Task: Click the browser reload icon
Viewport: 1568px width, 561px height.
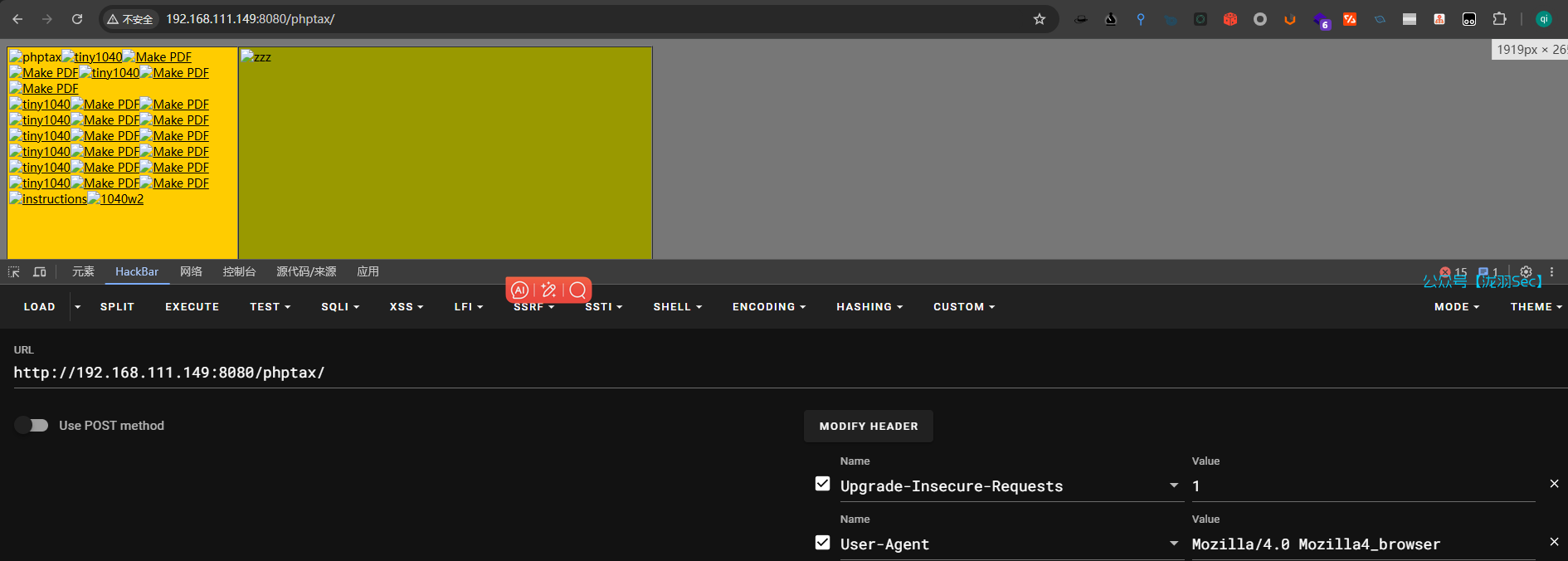Action: [x=77, y=19]
